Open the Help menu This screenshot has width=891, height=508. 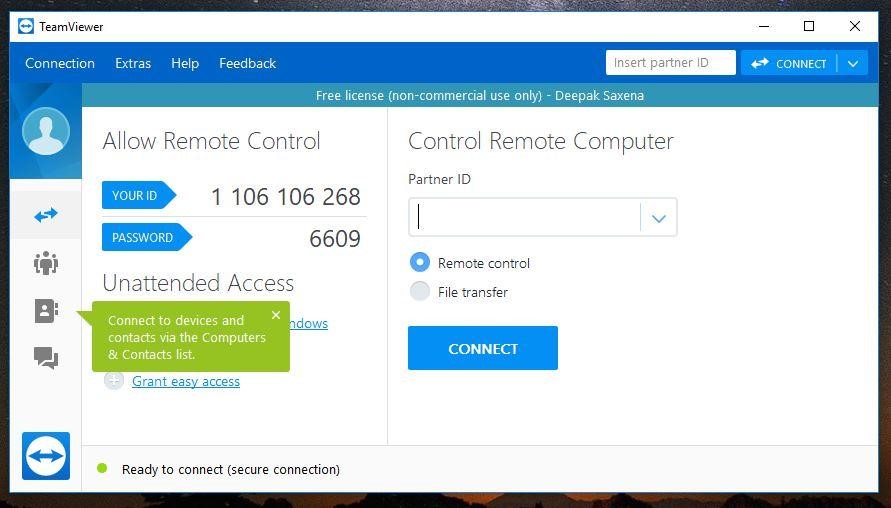[185, 63]
